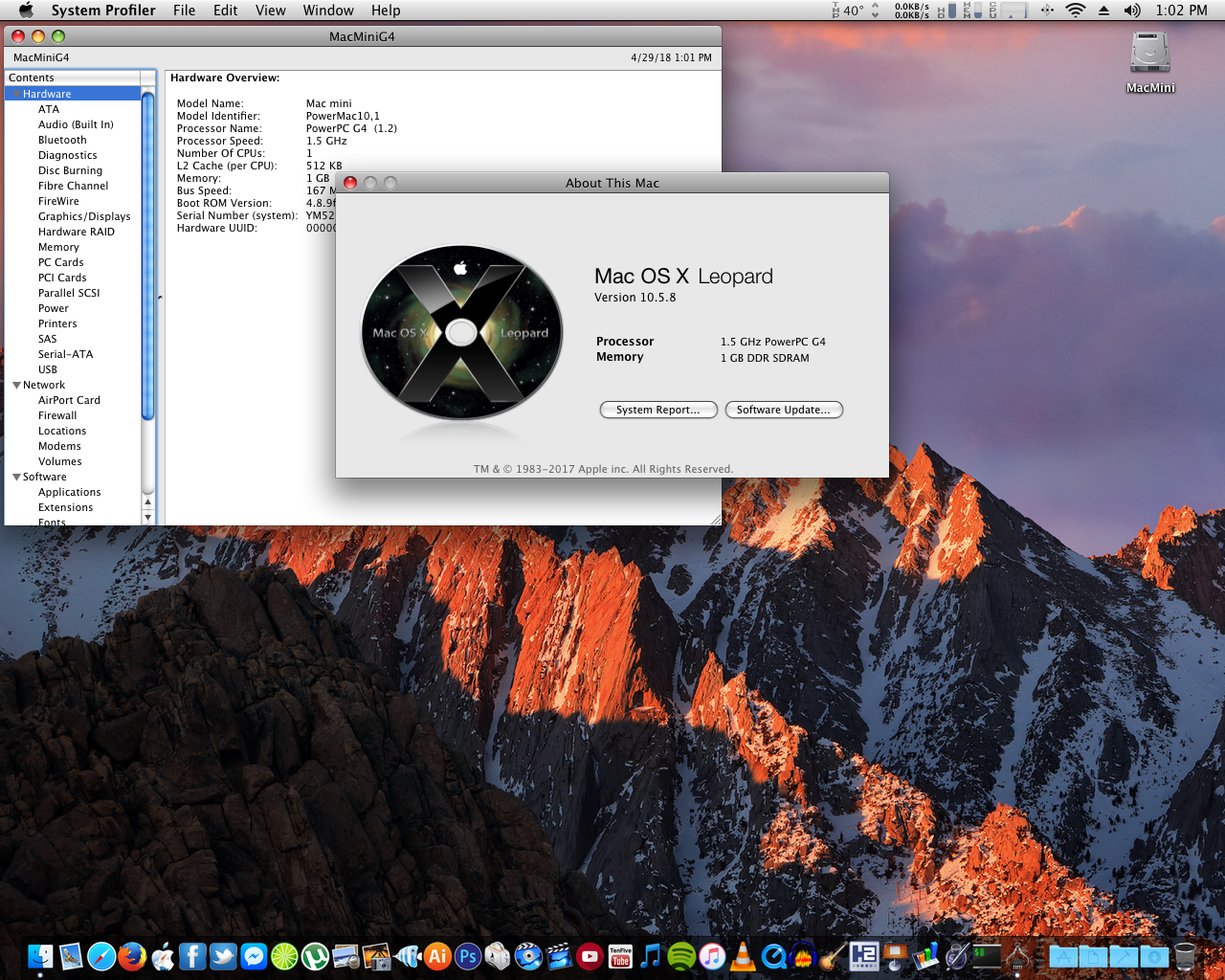1225x980 pixels.
Task: Click the Bluetooth menu bar icon
Action: (1047, 11)
